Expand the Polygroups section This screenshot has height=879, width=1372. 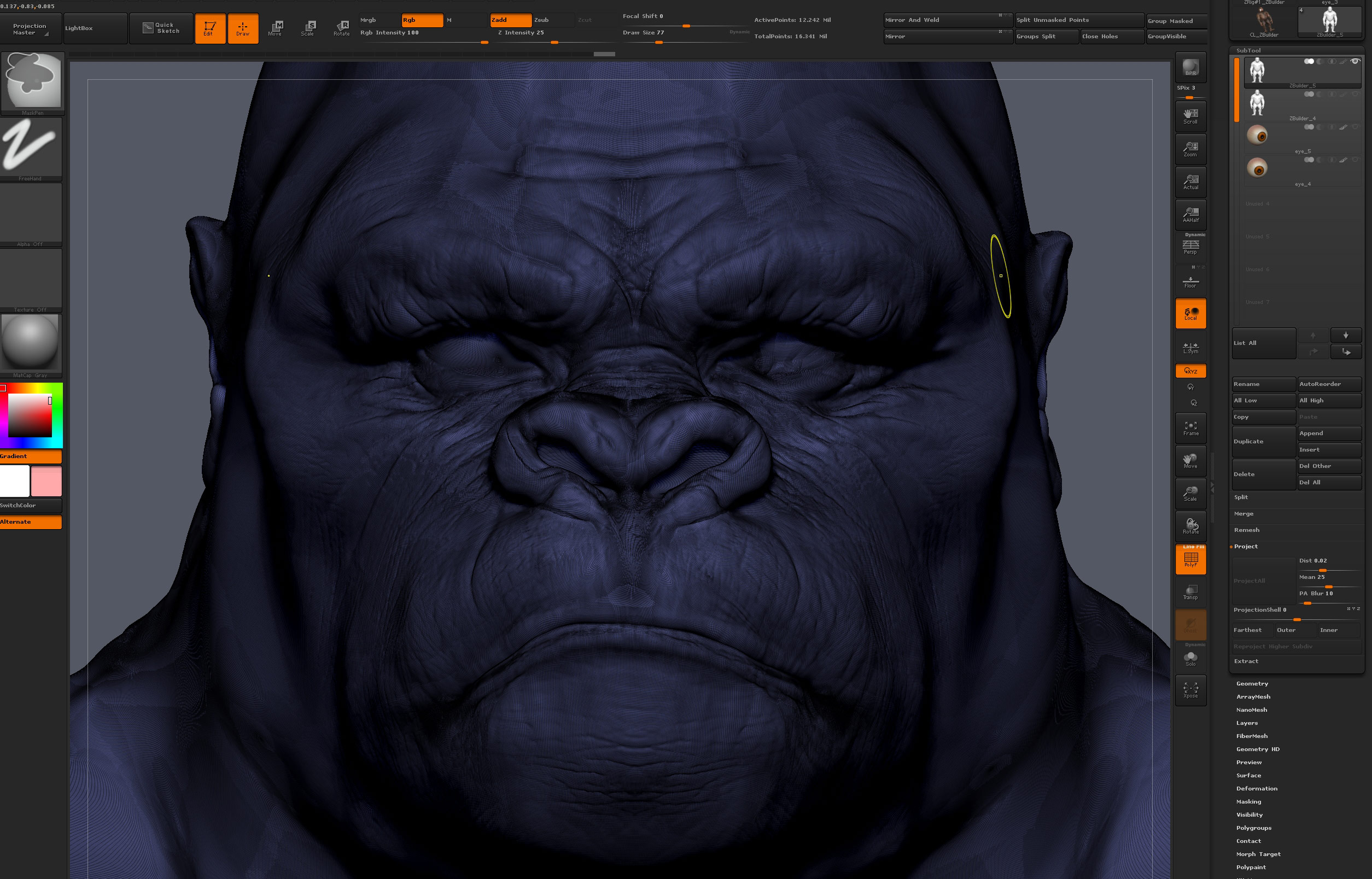[1254, 828]
